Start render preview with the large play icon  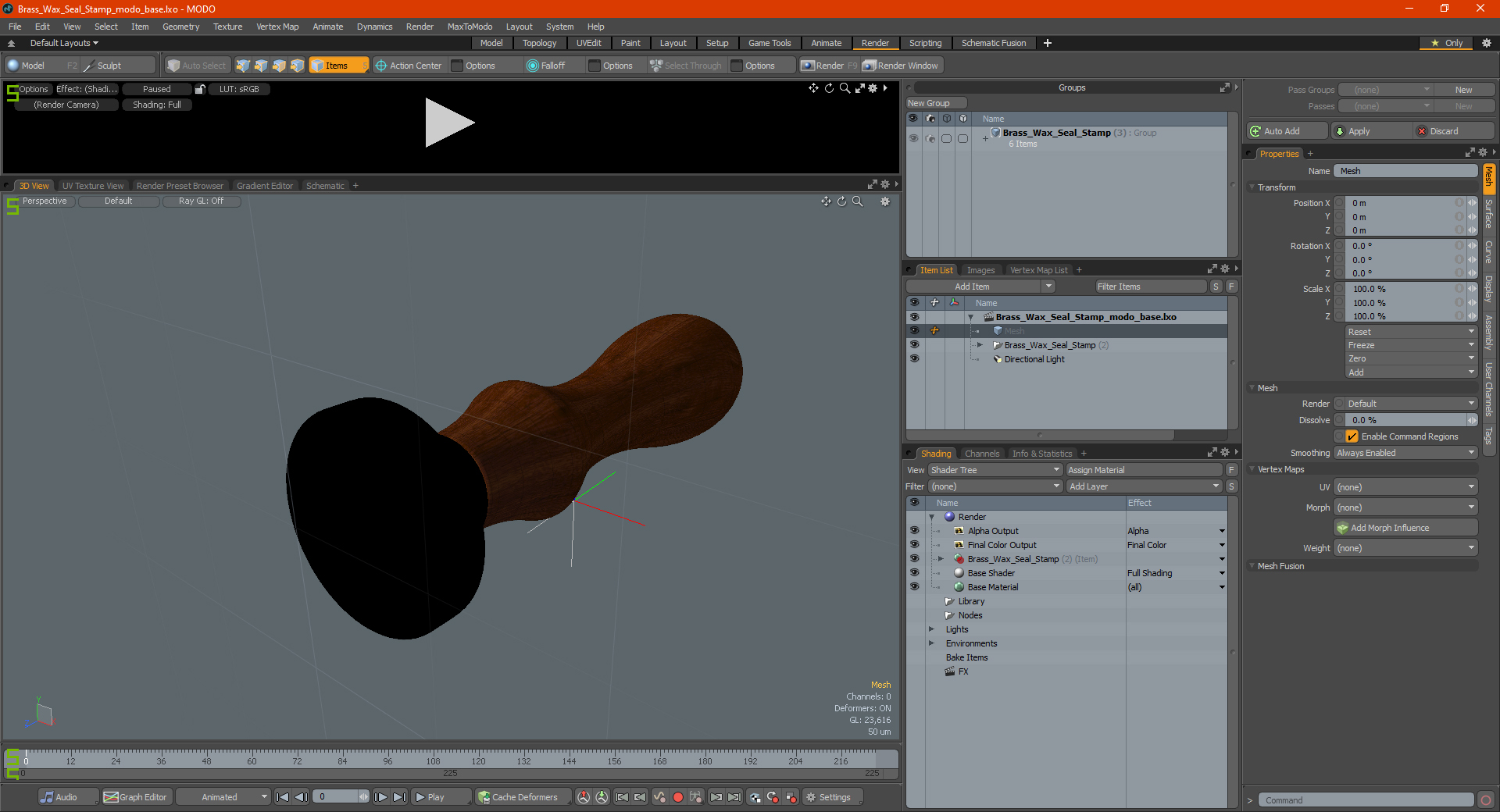point(449,123)
